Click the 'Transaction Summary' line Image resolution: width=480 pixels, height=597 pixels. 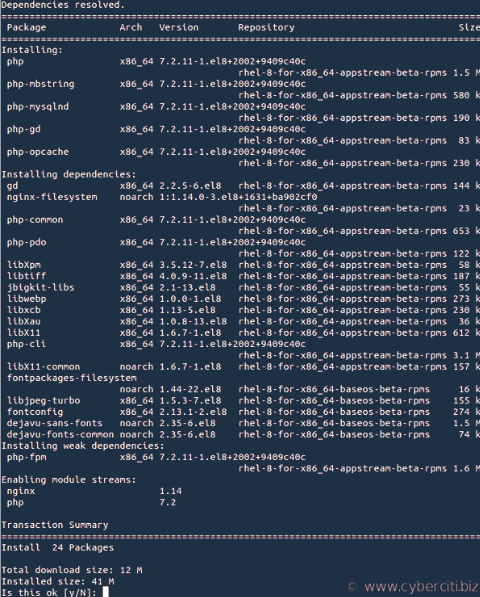(x=55, y=525)
